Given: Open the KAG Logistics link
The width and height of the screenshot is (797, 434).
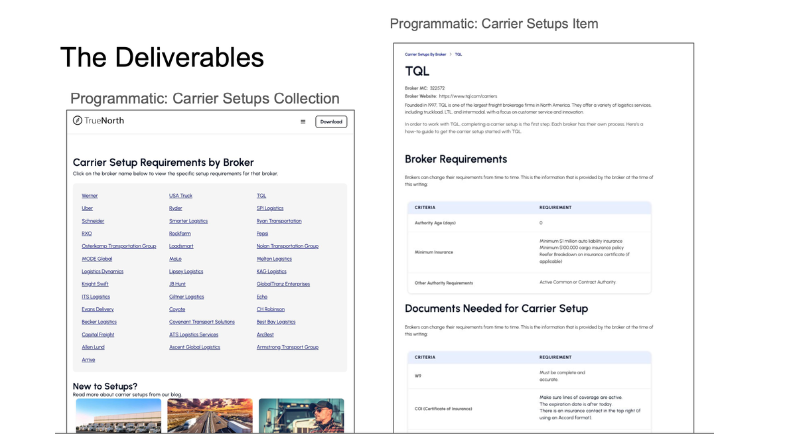Looking at the screenshot, I should (271, 271).
